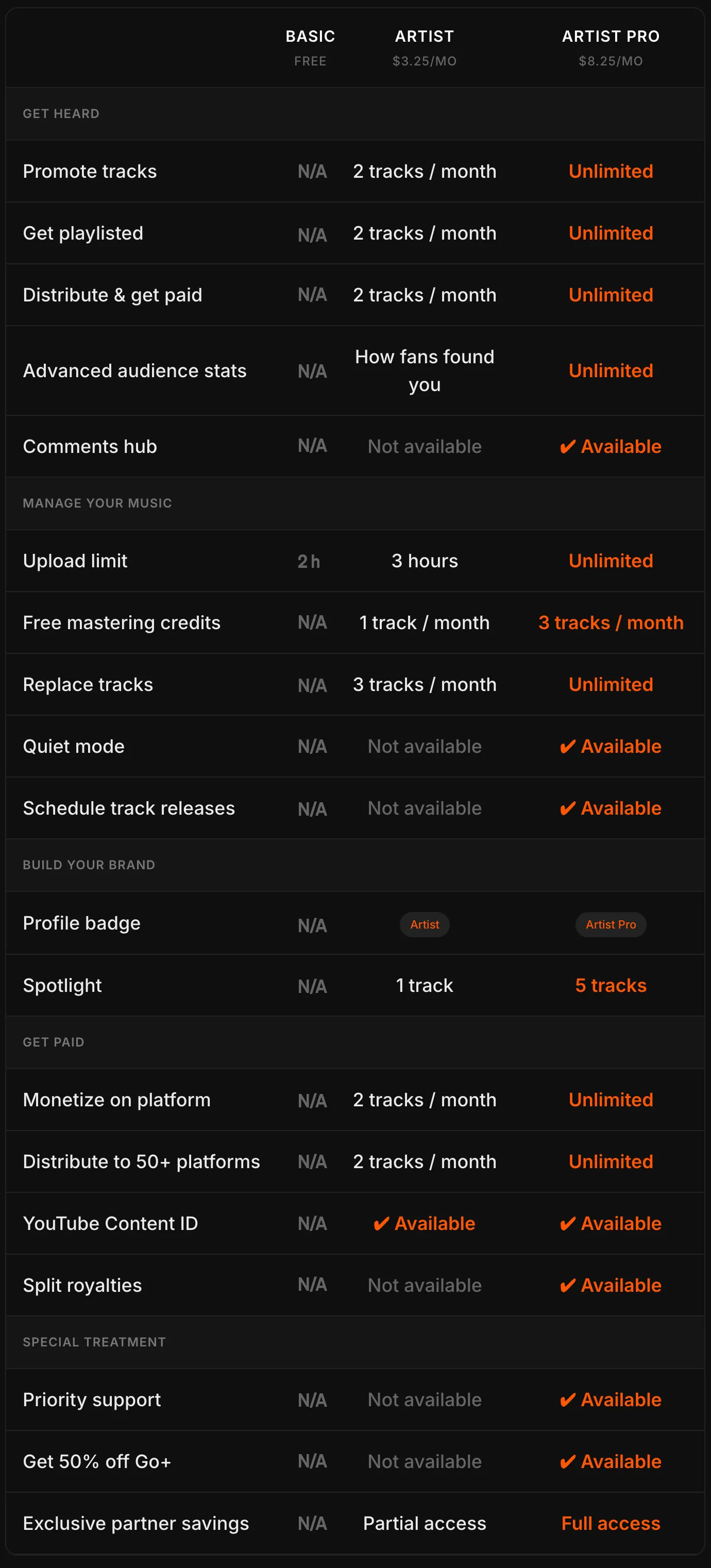Click the Promote tracks feature label
711x1568 pixels.
point(90,171)
